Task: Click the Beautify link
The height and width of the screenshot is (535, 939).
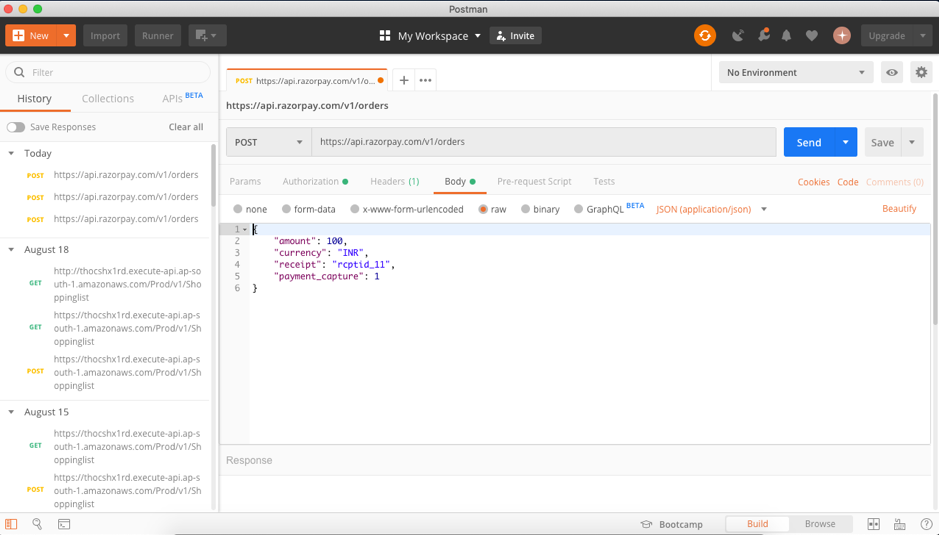Action: tap(899, 208)
